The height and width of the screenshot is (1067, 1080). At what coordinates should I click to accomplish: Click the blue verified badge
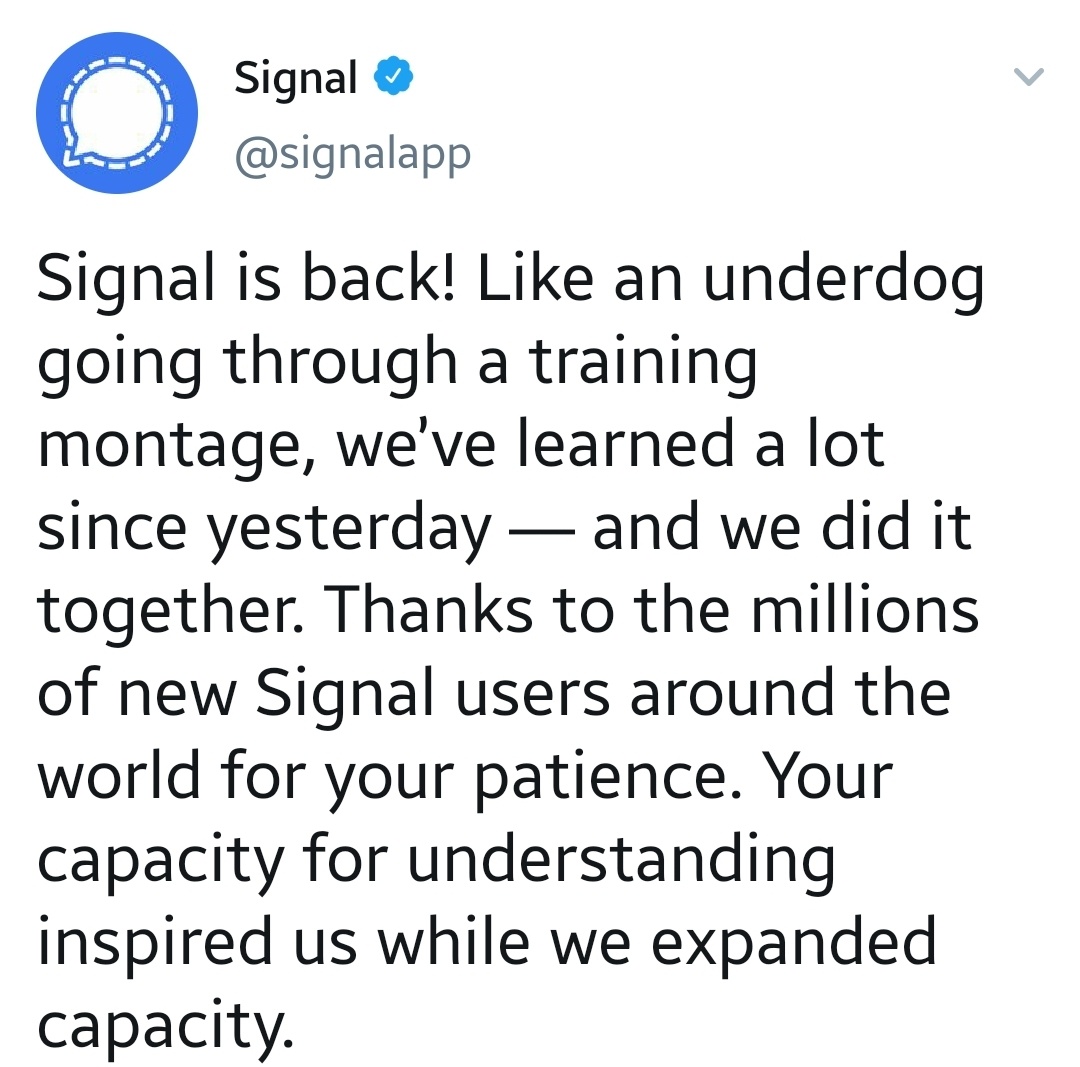tap(393, 76)
